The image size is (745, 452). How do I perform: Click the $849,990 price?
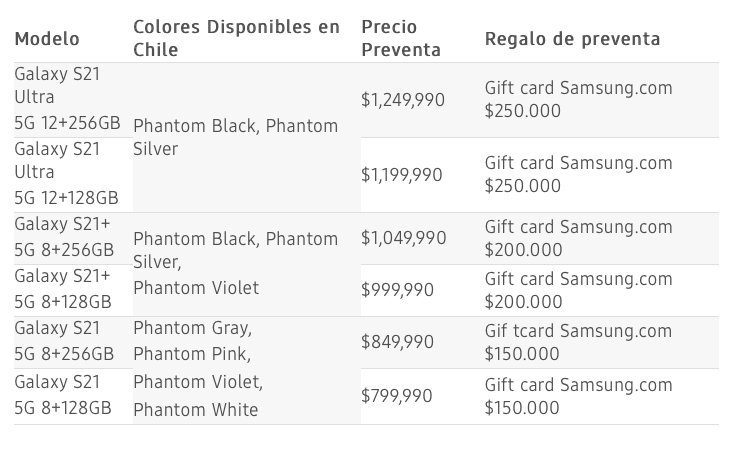(x=397, y=342)
